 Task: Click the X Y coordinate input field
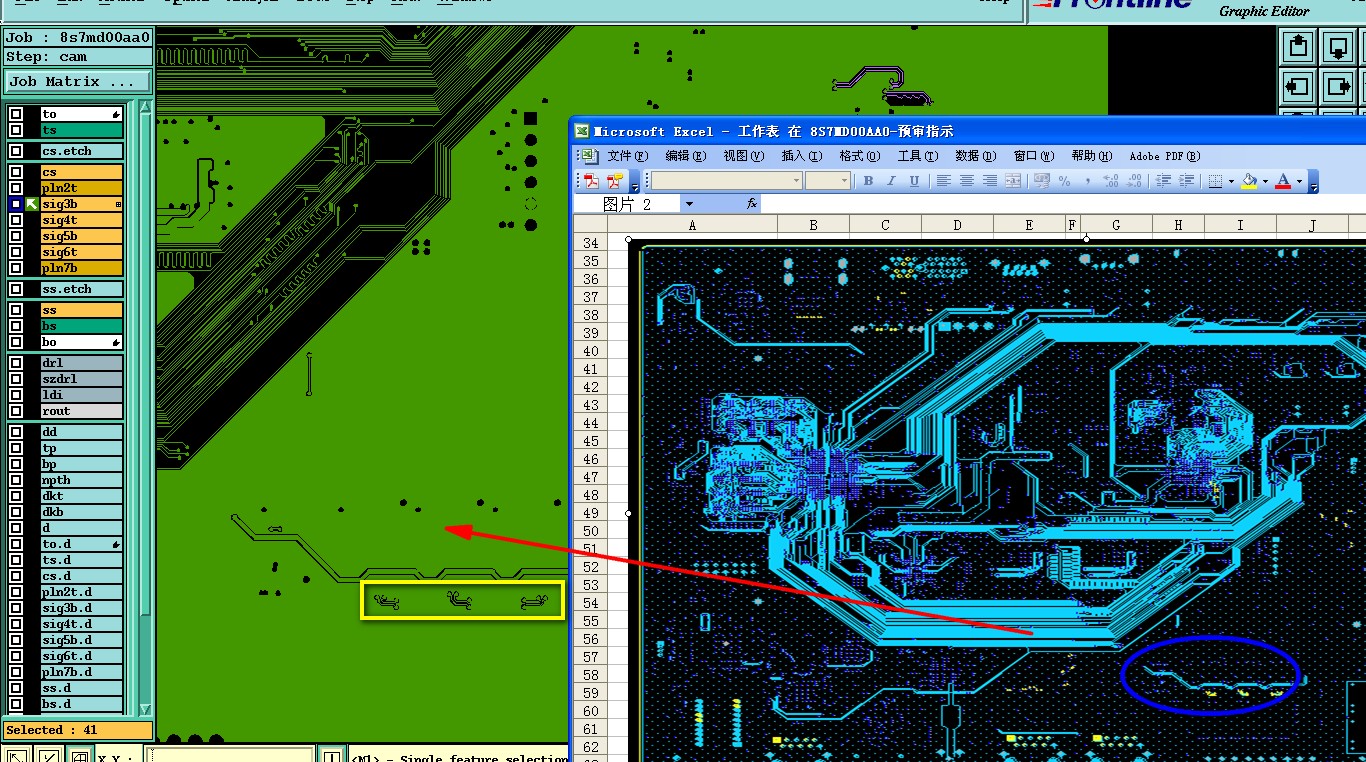[229, 756]
